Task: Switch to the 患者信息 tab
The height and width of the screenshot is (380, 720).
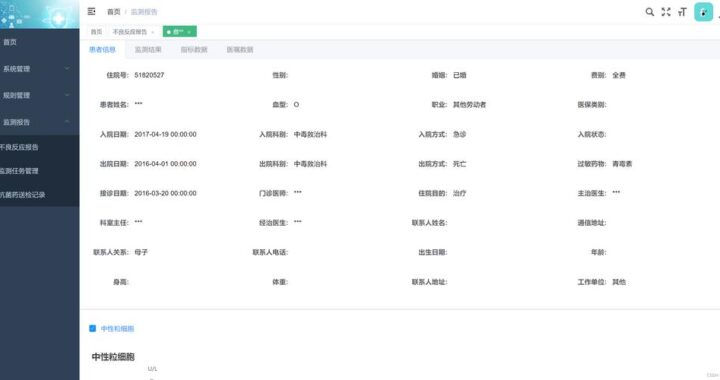Action: (x=102, y=50)
